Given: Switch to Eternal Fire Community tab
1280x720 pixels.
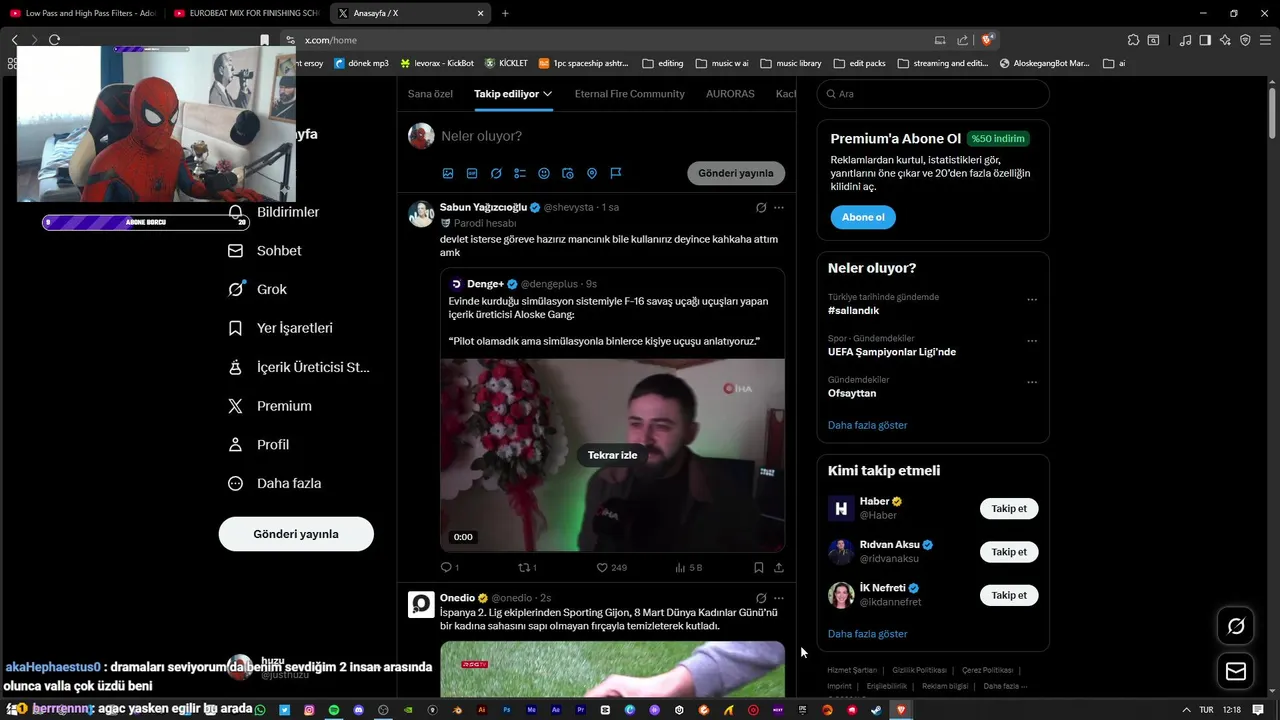Looking at the screenshot, I should [x=630, y=94].
